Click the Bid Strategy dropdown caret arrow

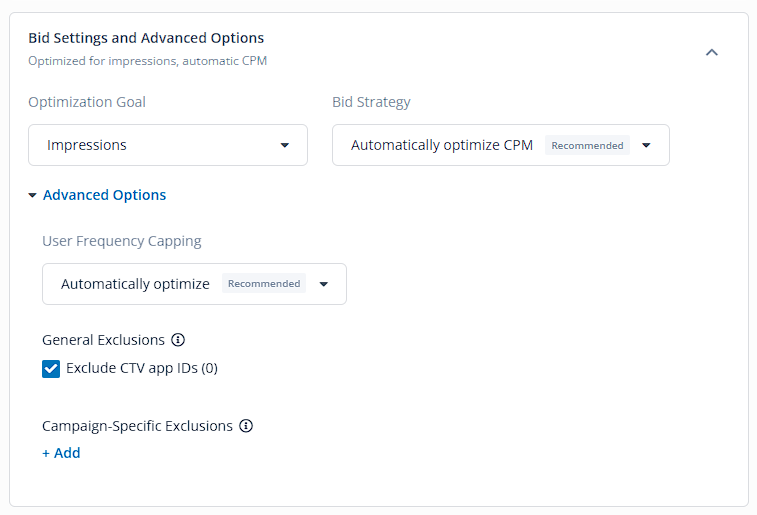646,145
